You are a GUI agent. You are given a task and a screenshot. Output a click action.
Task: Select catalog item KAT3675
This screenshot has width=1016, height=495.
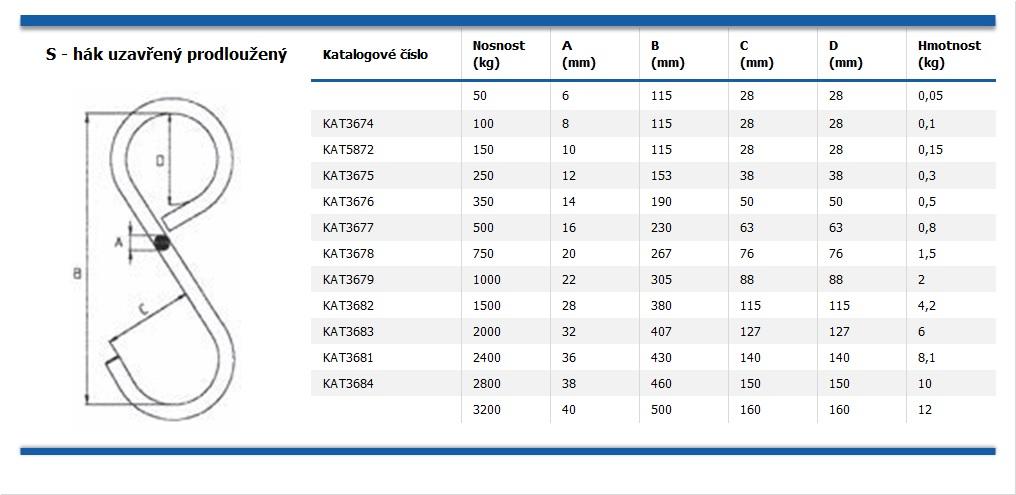tap(346, 175)
